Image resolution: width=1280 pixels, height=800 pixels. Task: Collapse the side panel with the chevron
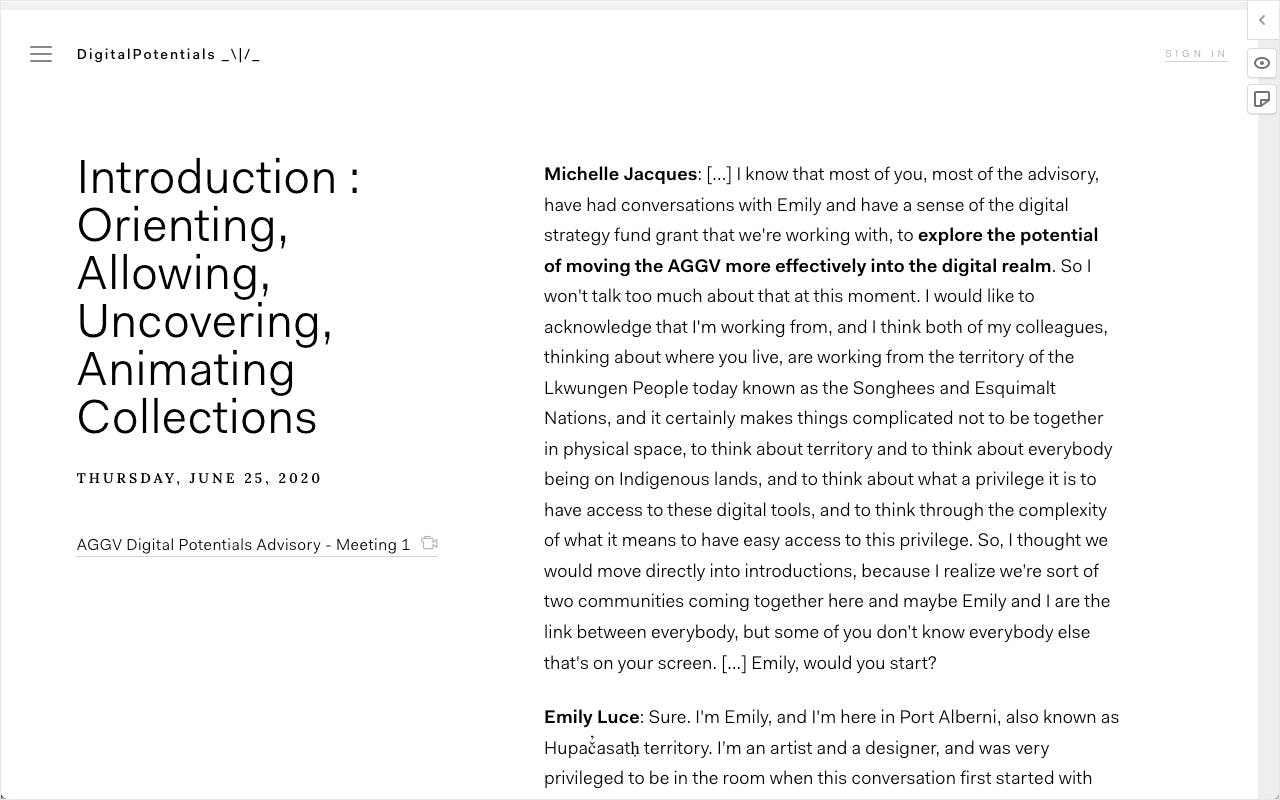click(1262, 20)
